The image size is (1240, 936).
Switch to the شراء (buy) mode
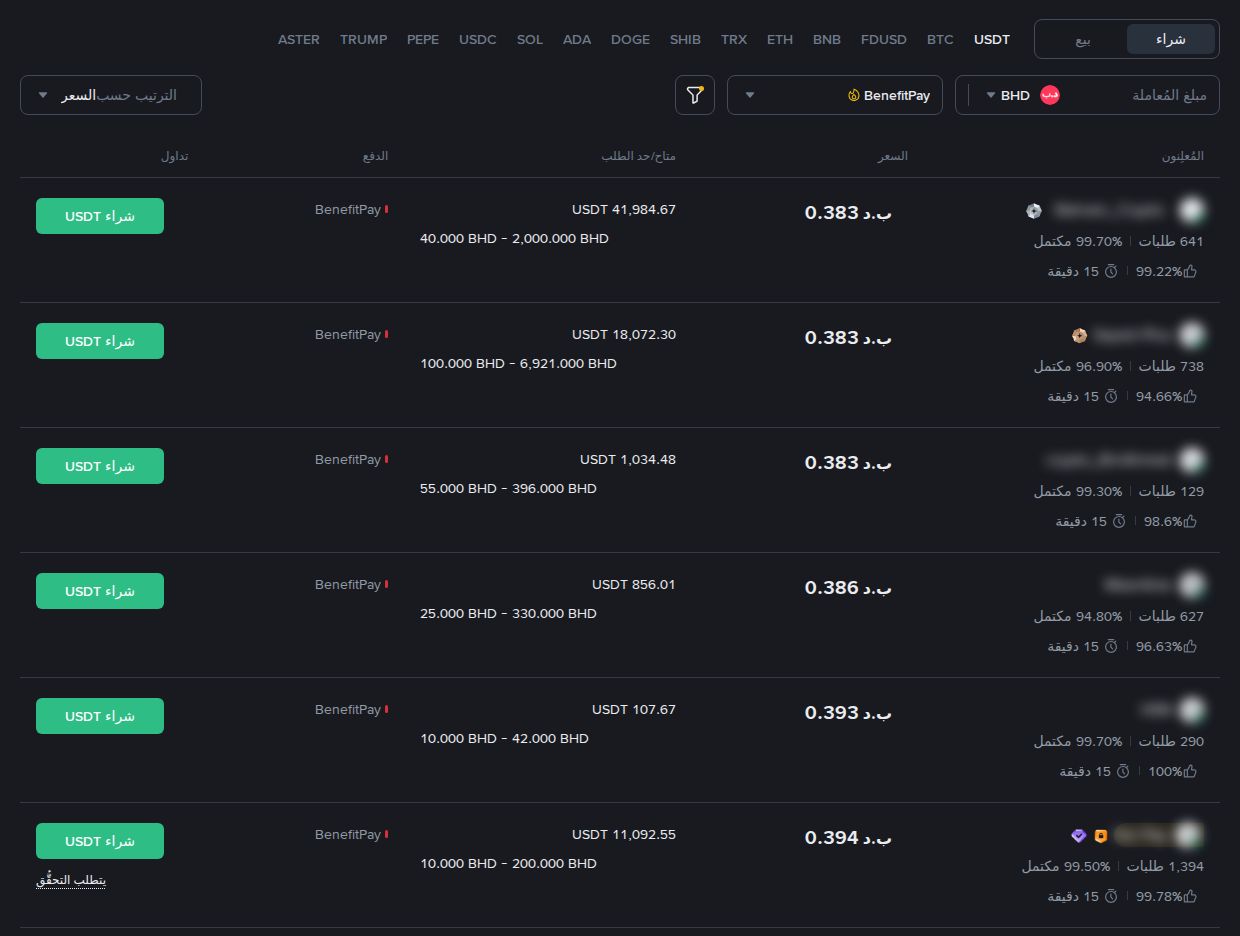tap(1171, 39)
